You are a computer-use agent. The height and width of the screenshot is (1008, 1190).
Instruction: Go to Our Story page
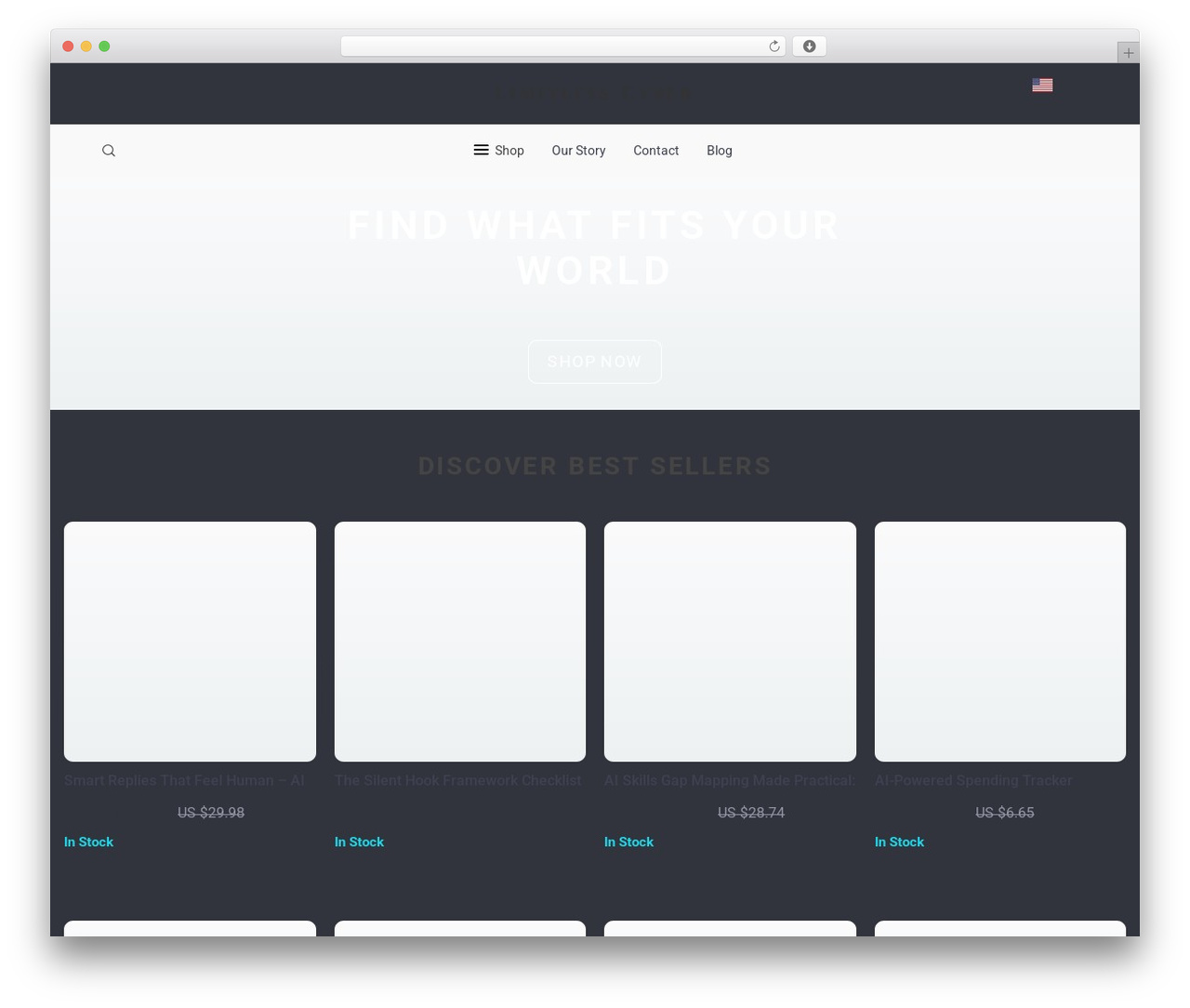click(x=578, y=151)
